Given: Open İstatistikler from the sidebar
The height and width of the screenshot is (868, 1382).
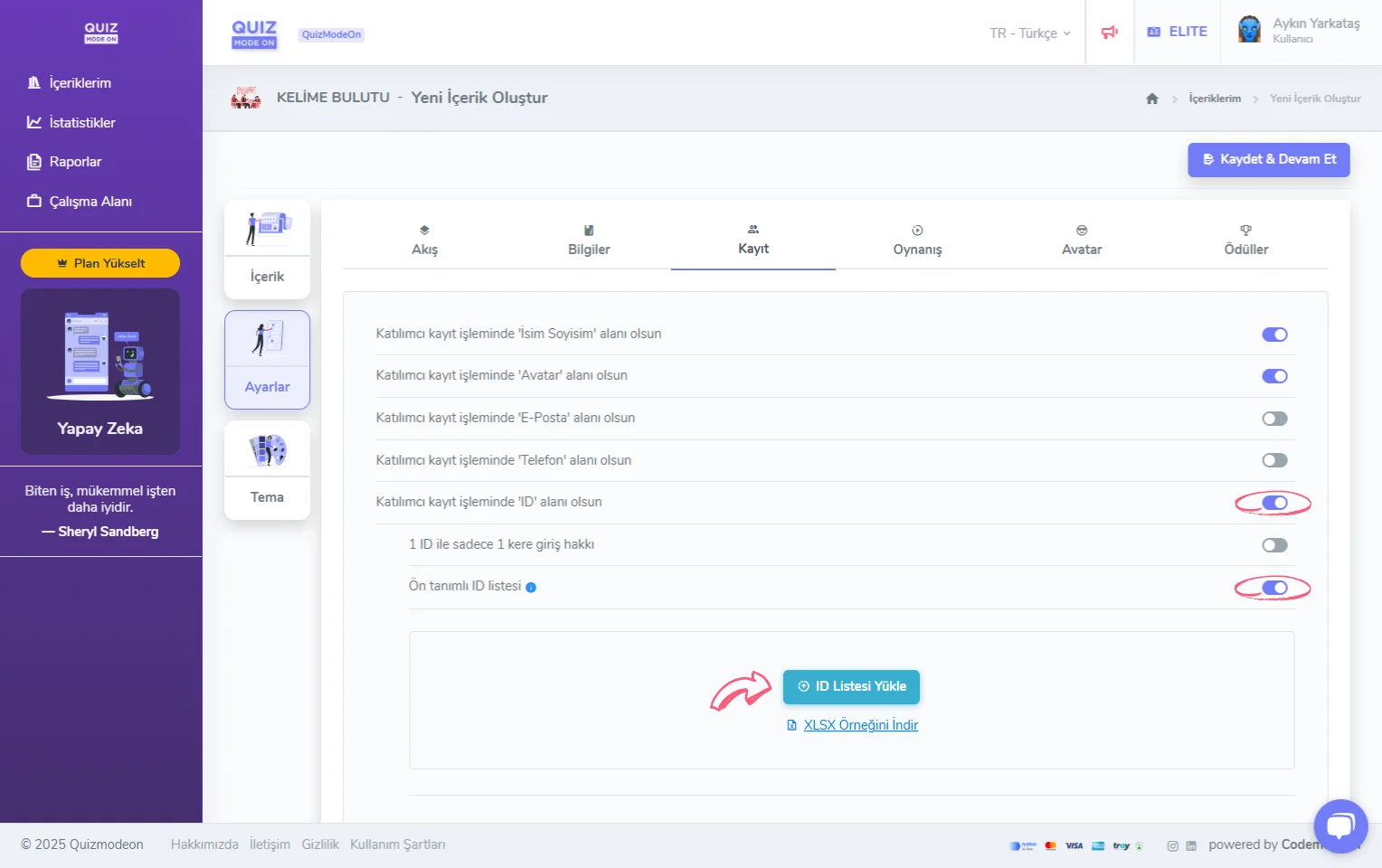Looking at the screenshot, I should (81, 122).
